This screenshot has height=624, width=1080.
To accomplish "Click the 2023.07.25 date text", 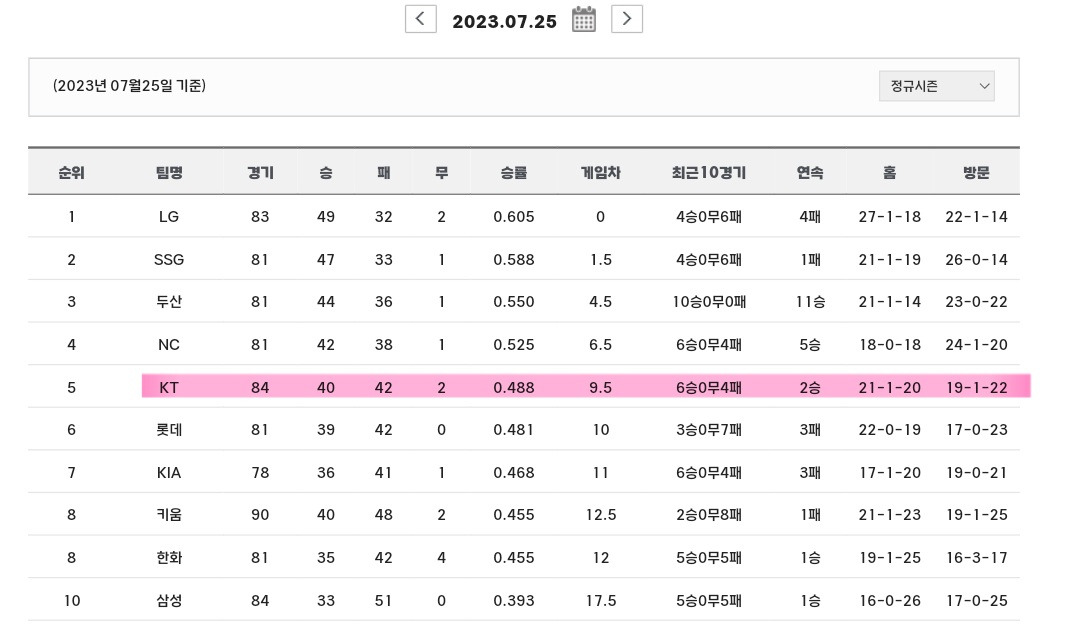I will (504, 21).
